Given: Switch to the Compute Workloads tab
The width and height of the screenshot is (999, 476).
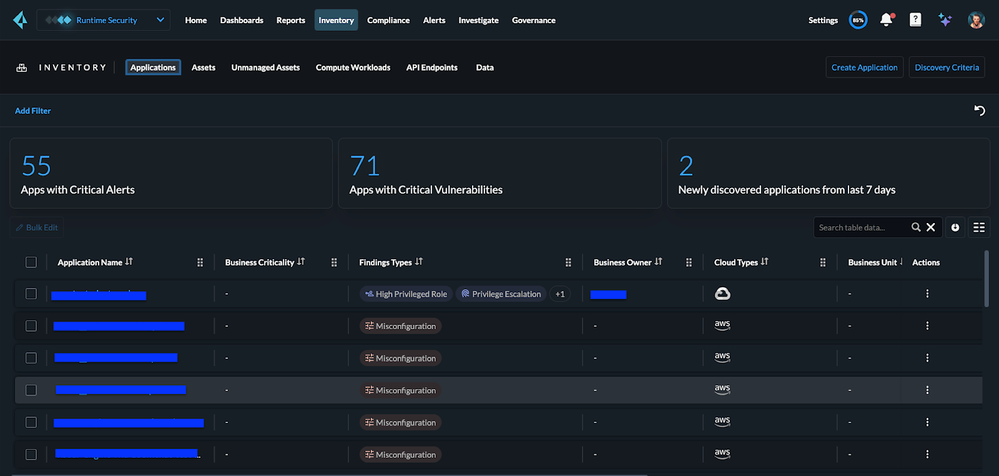Looking at the screenshot, I should tap(353, 68).
